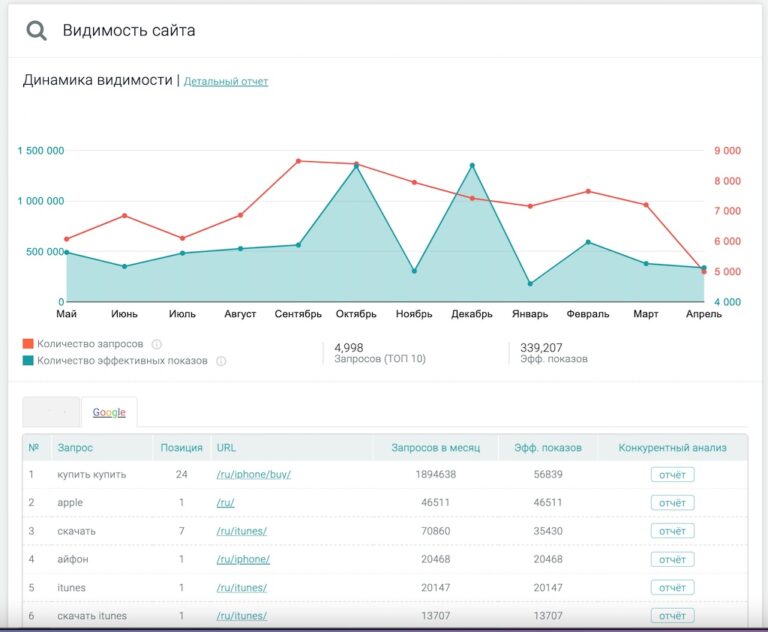
Task: Click the search magnifier icon
Action: (x=36, y=31)
